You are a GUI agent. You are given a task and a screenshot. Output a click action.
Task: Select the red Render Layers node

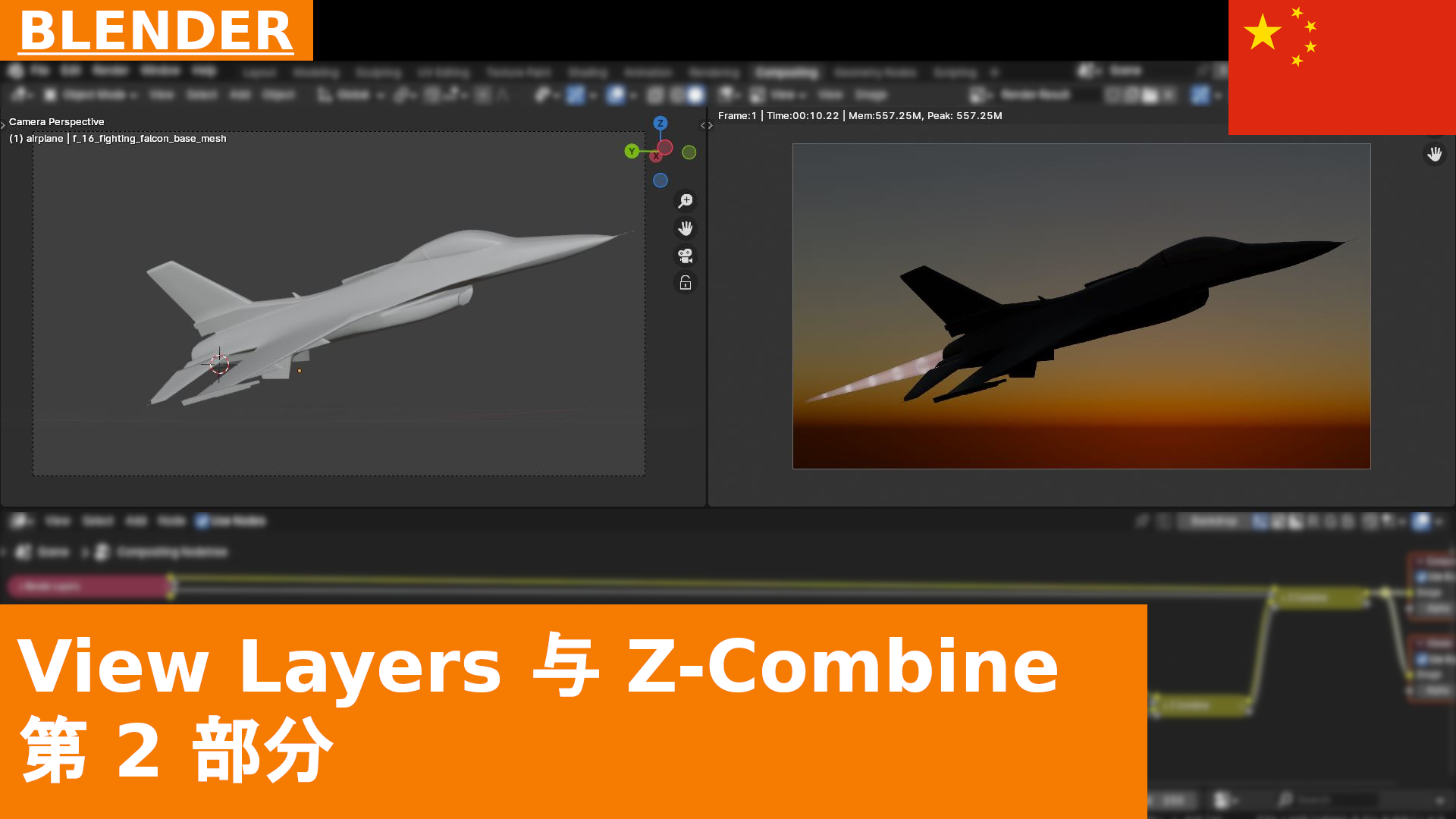(x=89, y=586)
